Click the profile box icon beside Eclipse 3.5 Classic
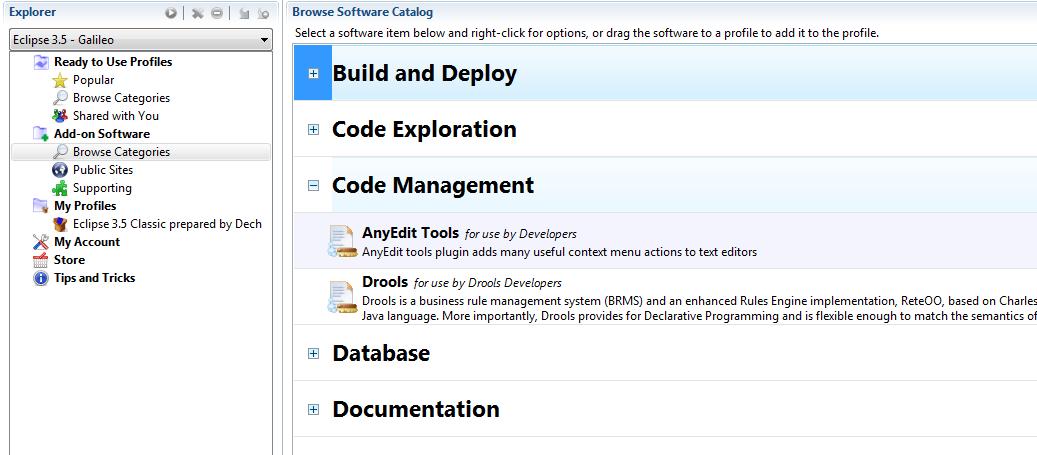The width and height of the screenshot is (1037, 455). pos(60,224)
